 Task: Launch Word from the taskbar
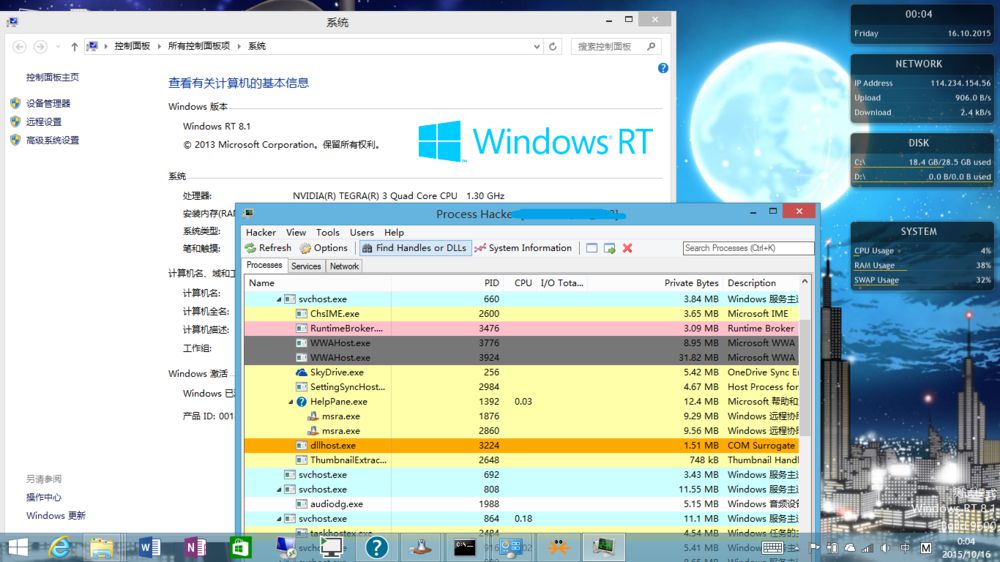pyautogui.click(x=149, y=547)
